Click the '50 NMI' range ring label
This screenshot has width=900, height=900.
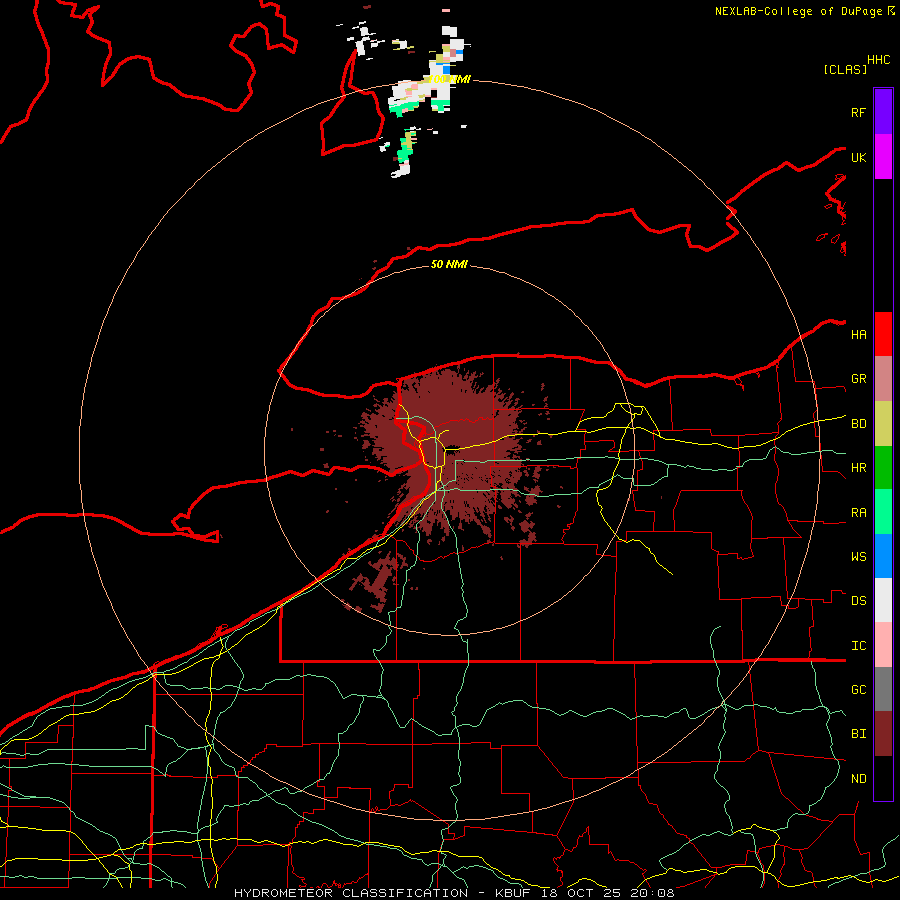(x=449, y=264)
